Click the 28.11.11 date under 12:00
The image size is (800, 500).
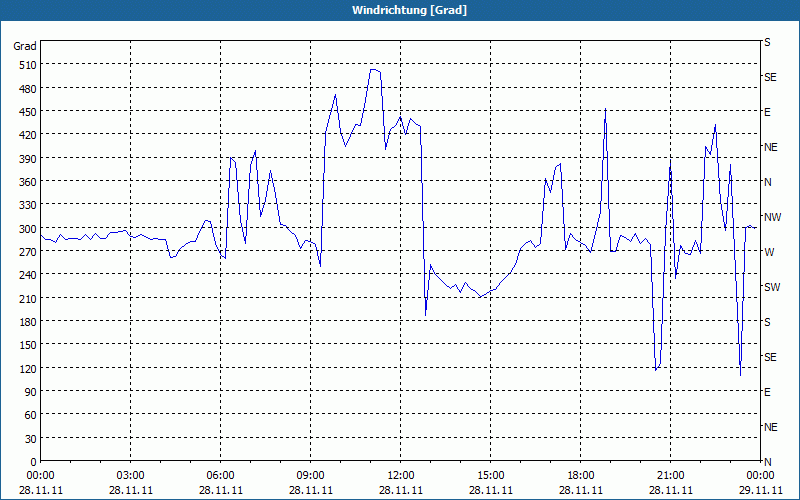click(401, 490)
